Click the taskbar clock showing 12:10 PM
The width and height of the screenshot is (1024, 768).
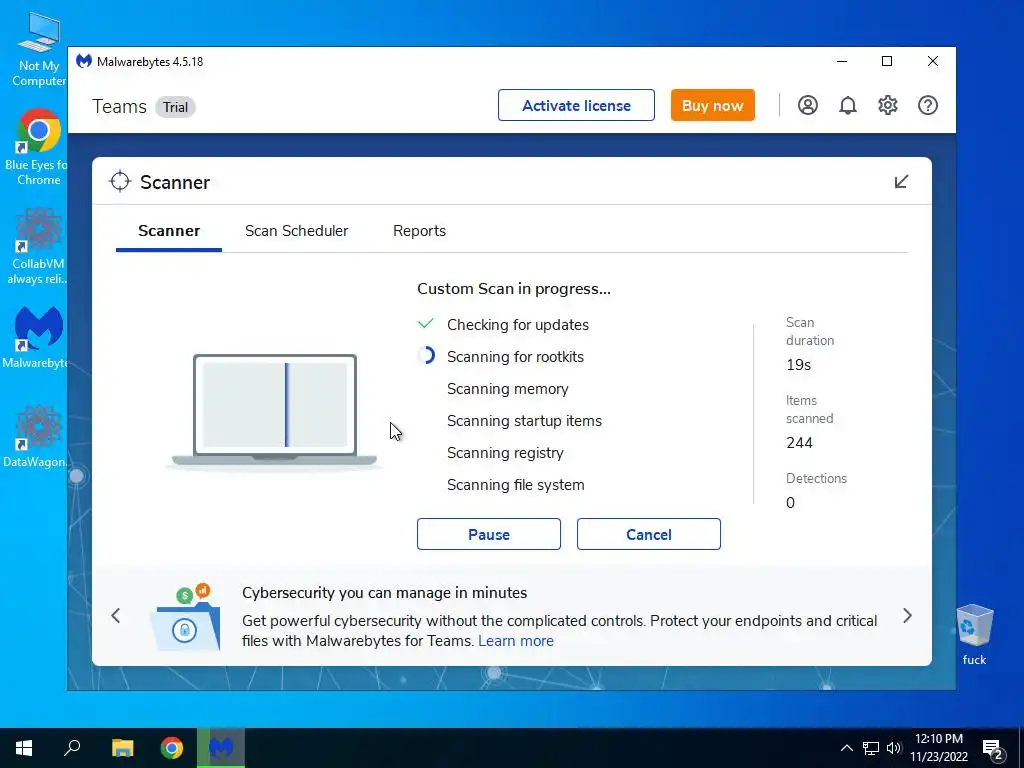tap(939, 748)
